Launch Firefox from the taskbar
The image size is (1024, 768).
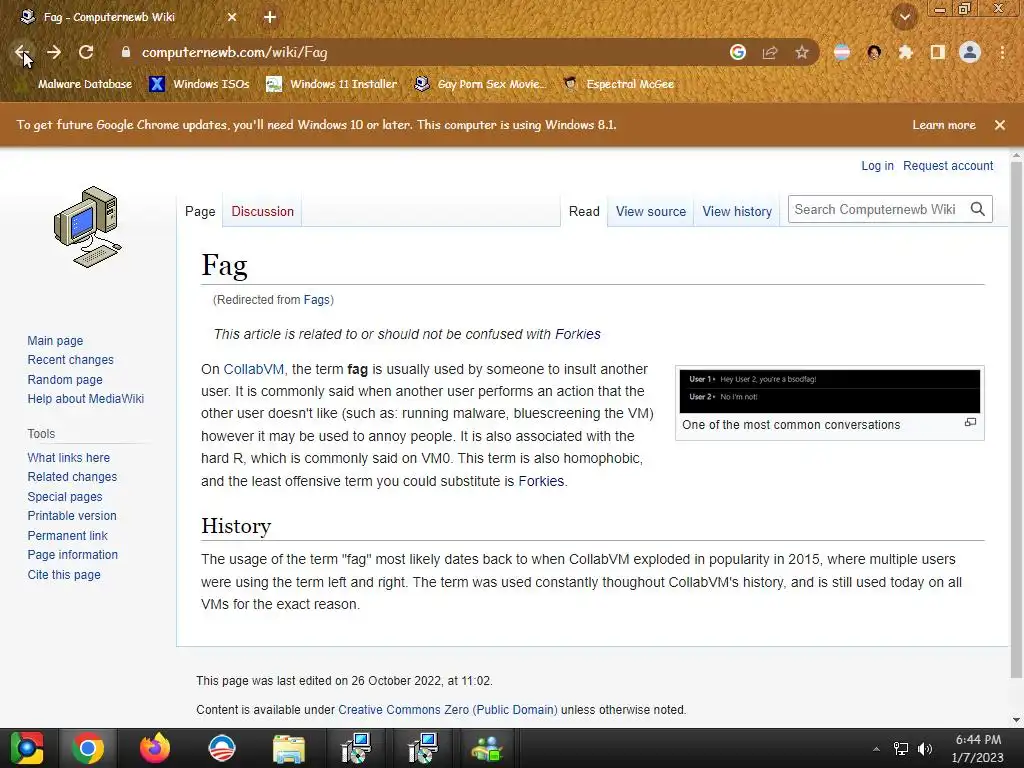pos(155,748)
